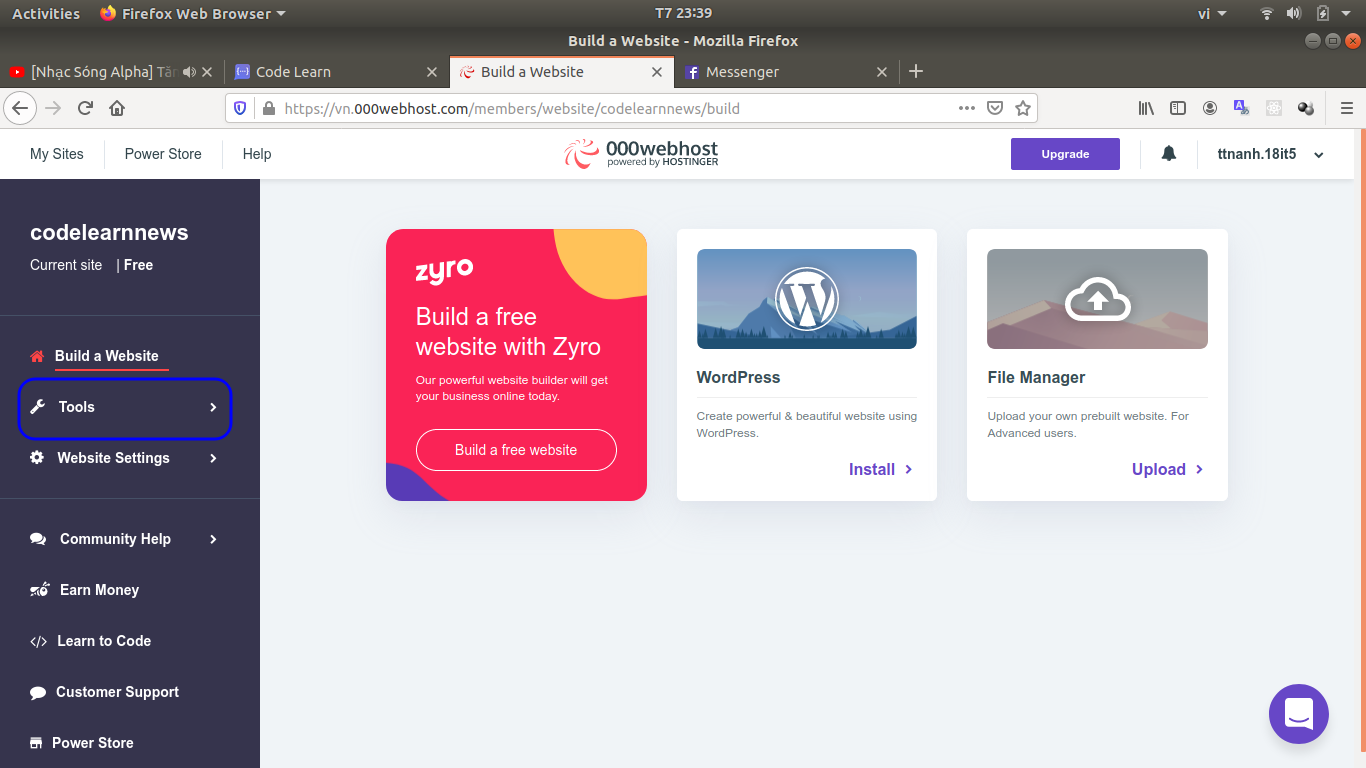
Task: Bookmark this page with the star
Action: click(x=1023, y=108)
